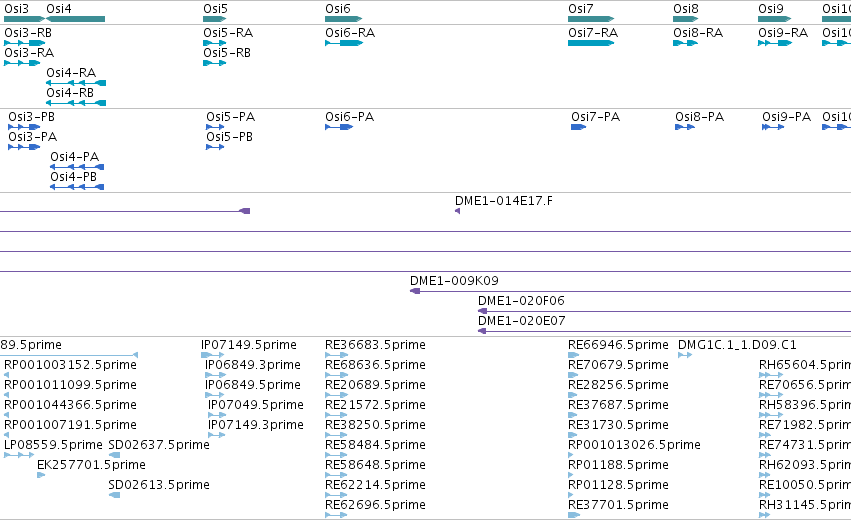This screenshot has height=520, width=851.
Task: Select EST RE58484.5prime
Action: tap(336, 455)
